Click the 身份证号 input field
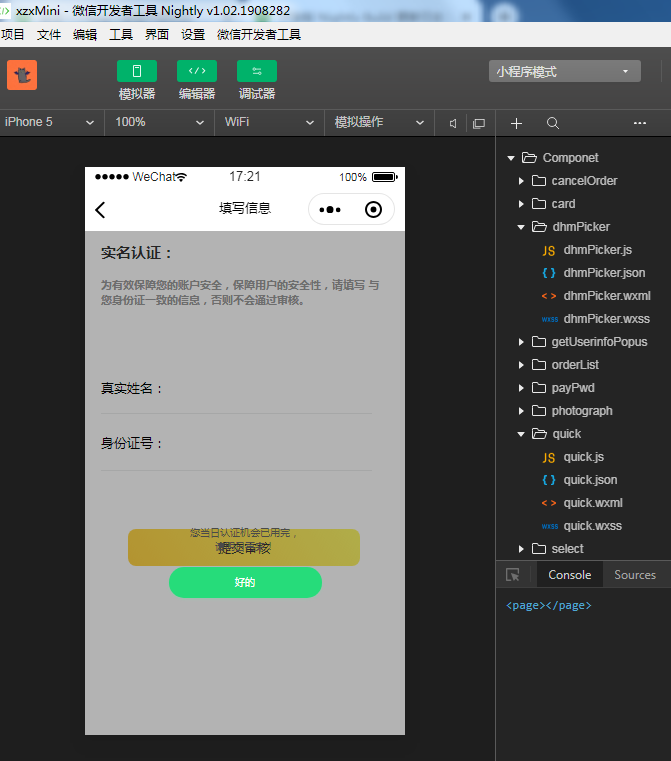This screenshot has height=761, width=671. click(236, 444)
